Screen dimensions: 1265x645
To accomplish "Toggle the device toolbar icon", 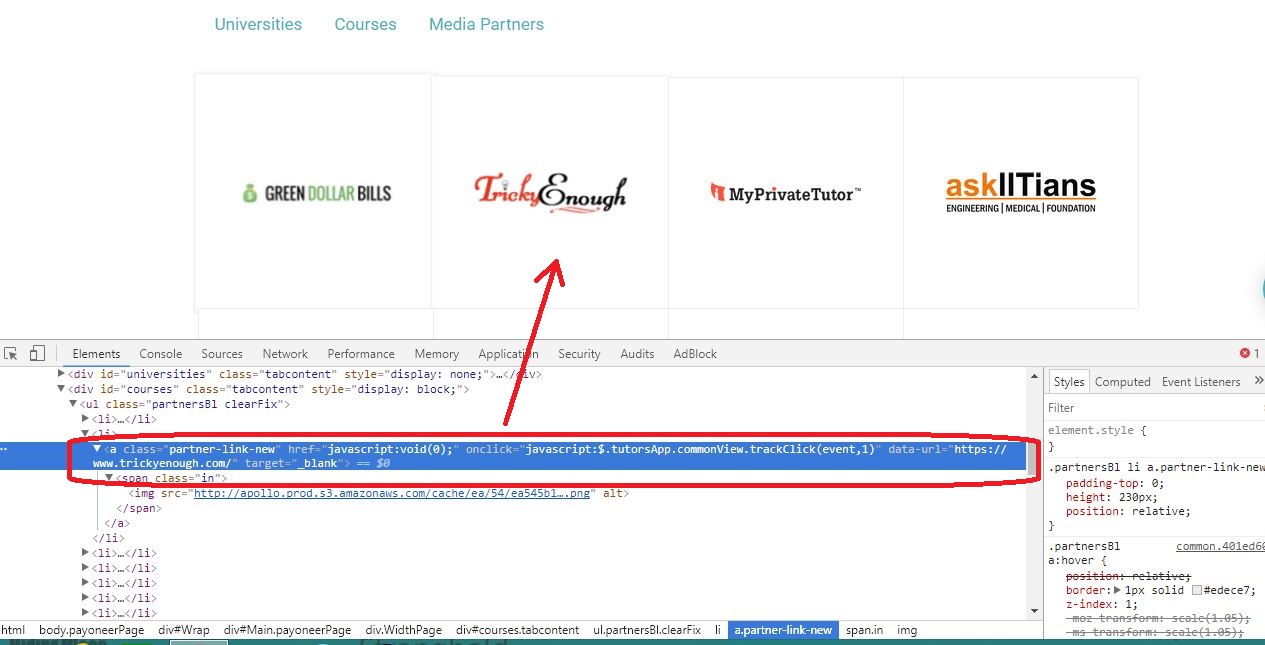I will click(37, 354).
